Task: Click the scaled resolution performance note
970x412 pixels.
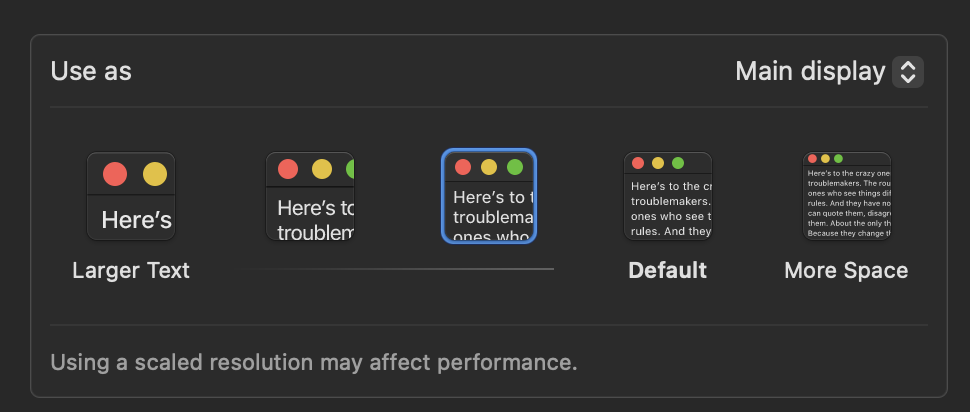Action: tap(314, 363)
